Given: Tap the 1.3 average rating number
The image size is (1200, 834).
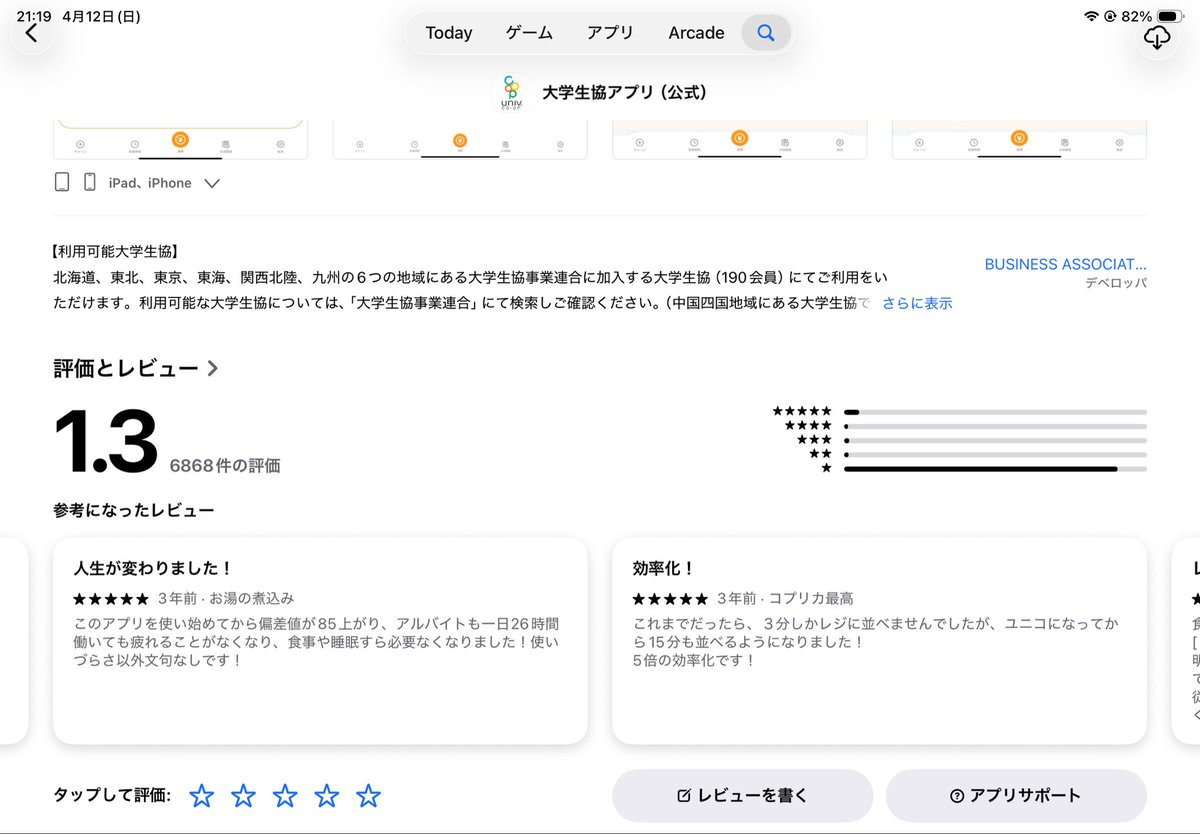Looking at the screenshot, I should click(x=105, y=441).
